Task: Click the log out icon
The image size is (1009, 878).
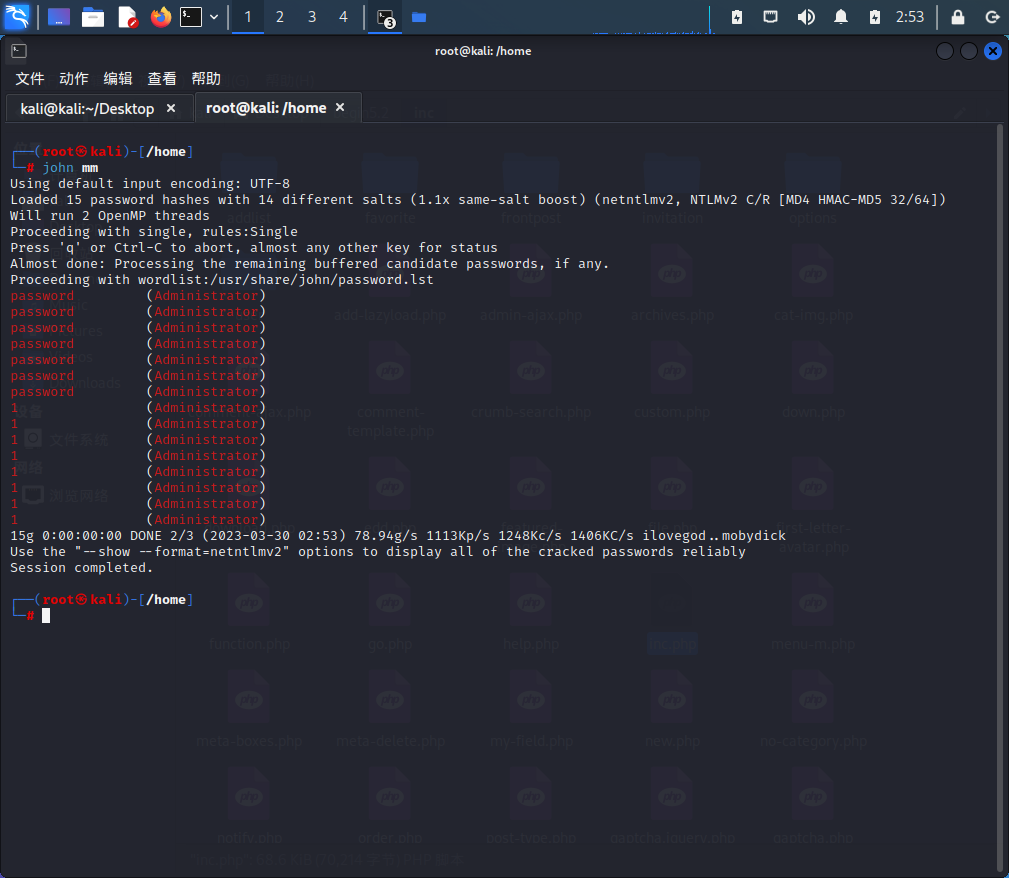Action: tap(992, 17)
